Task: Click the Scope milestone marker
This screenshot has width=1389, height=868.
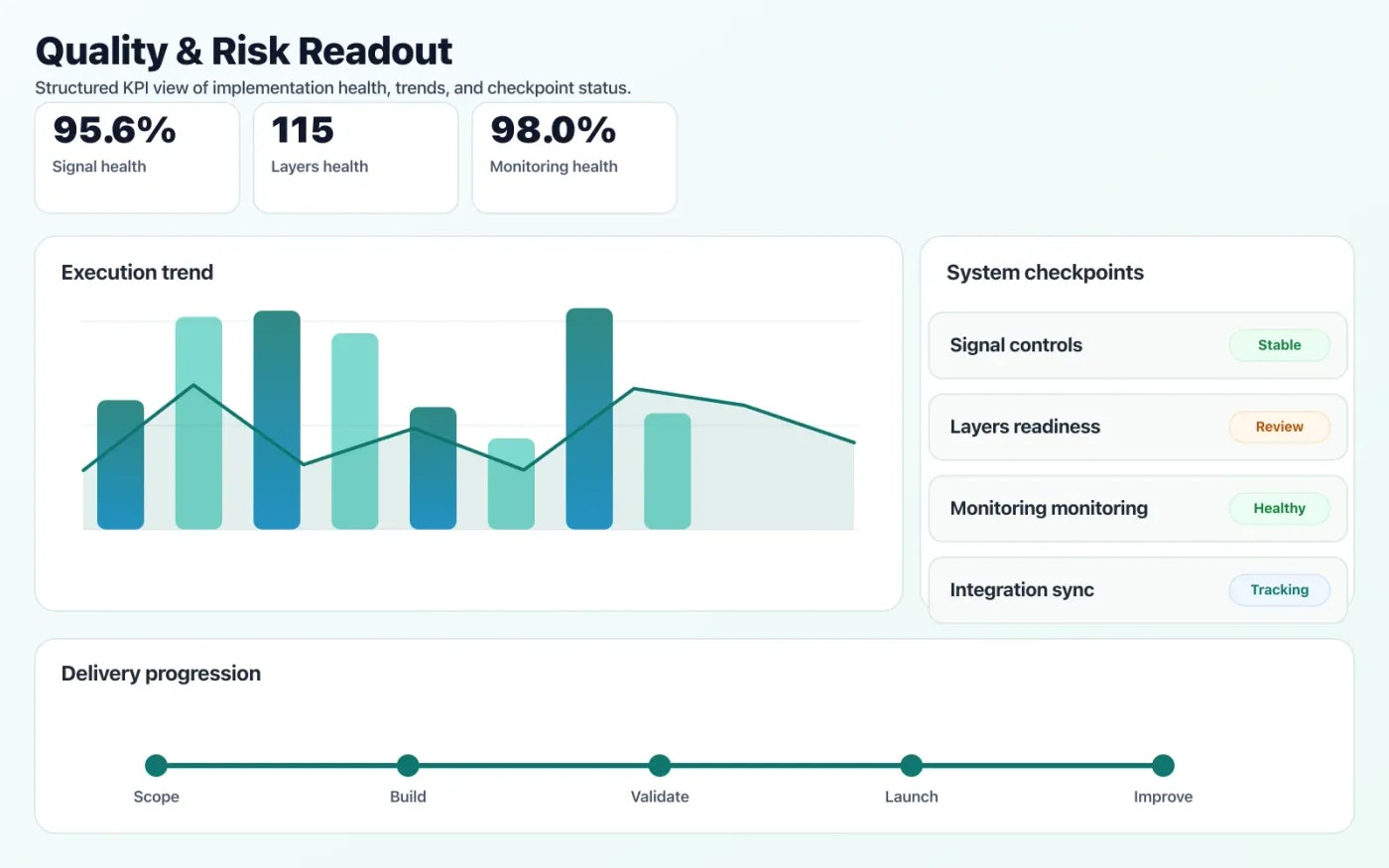Action: 156,765
